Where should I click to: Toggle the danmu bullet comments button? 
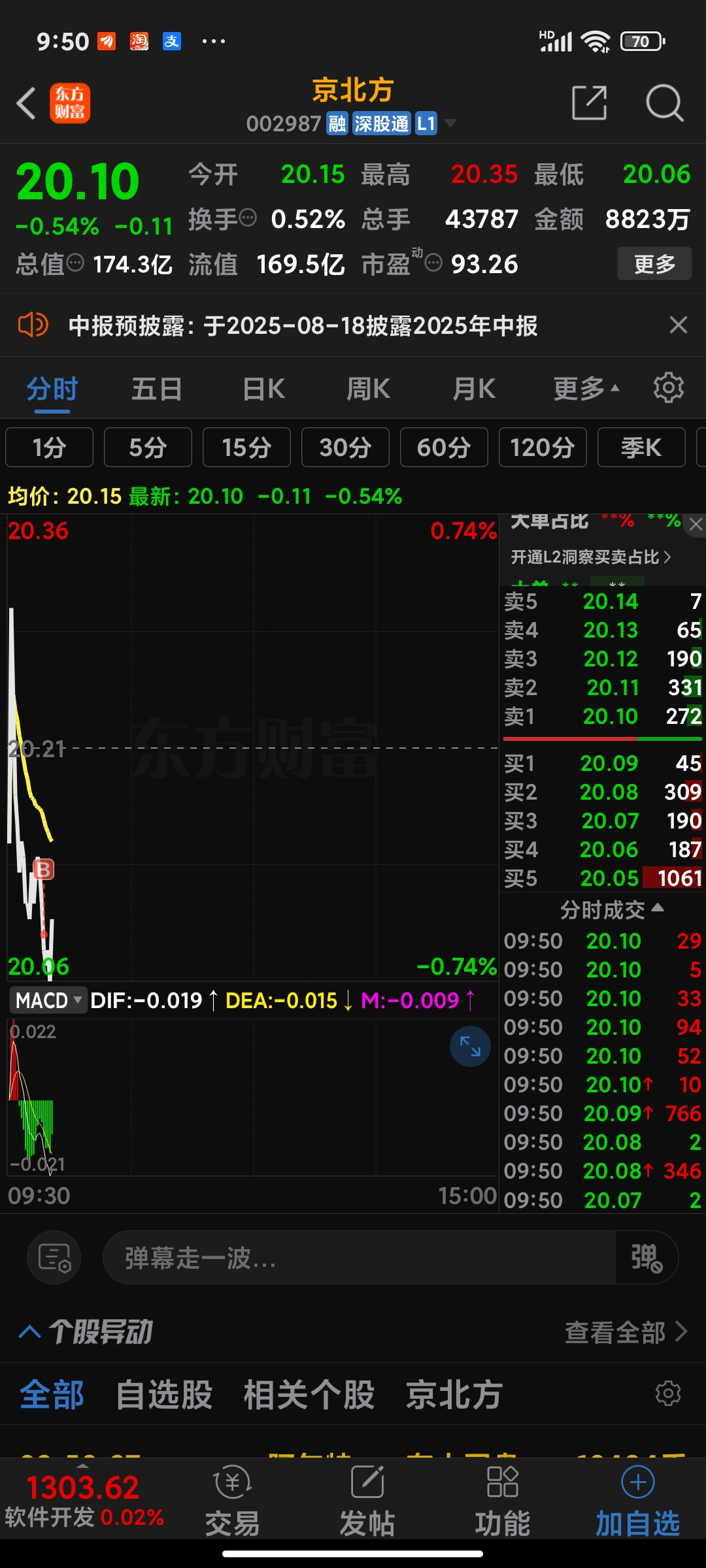(x=646, y=1257)
